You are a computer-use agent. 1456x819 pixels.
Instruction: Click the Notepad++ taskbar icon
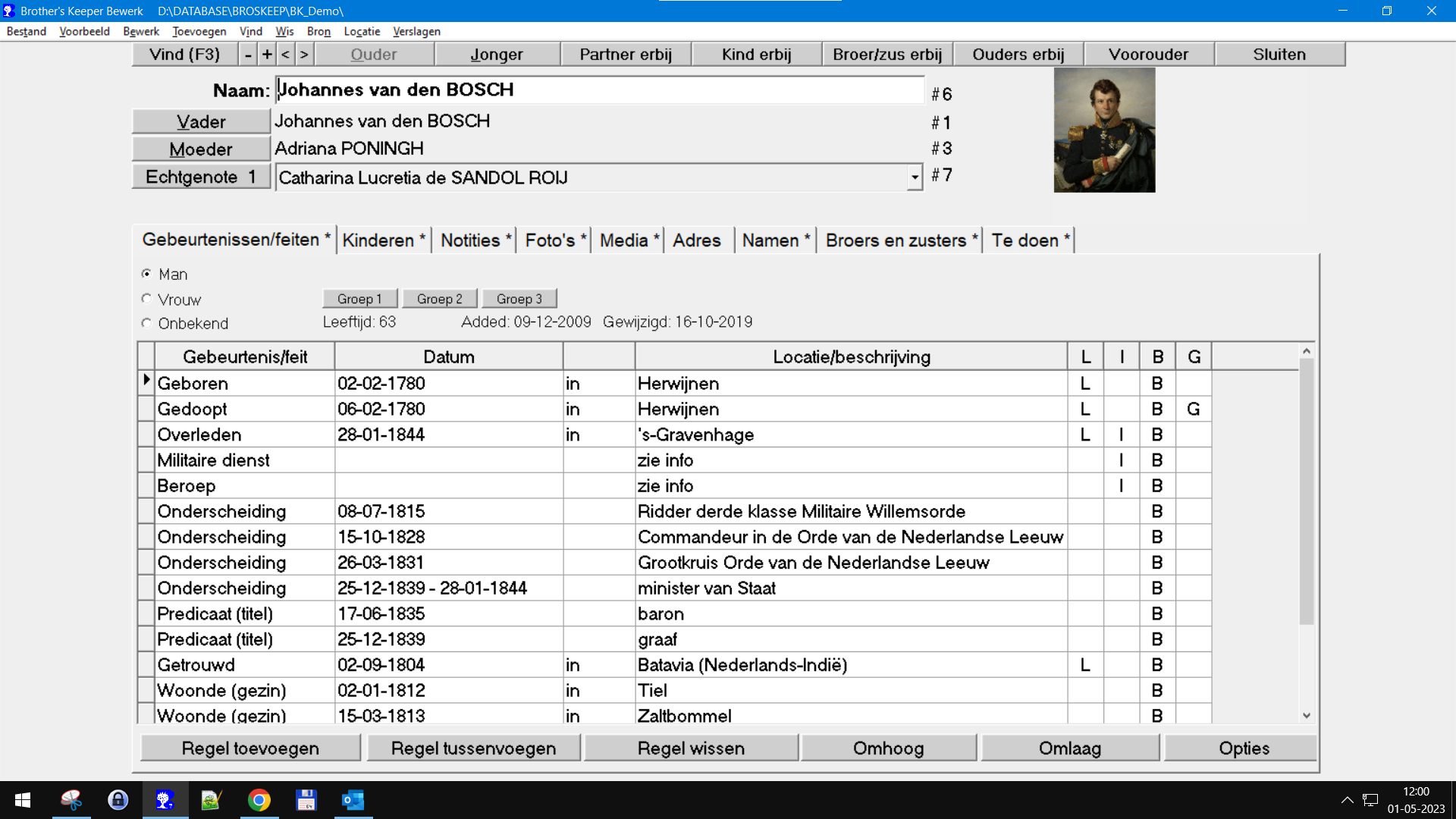[211, 800]
